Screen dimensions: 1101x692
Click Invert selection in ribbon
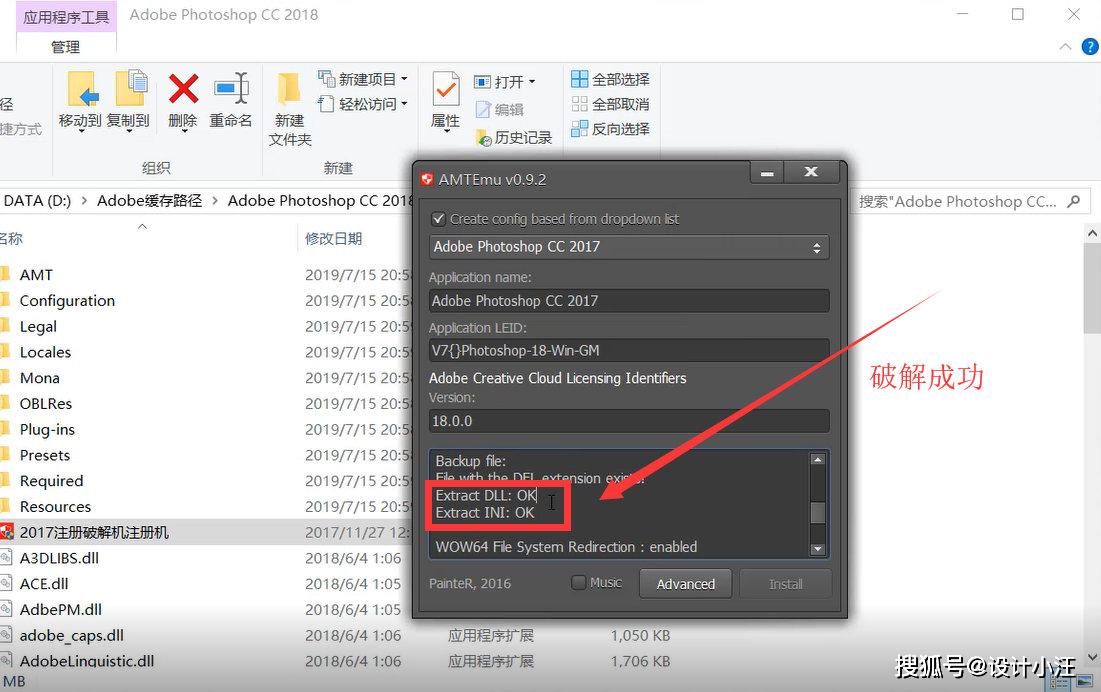(610, 129)
